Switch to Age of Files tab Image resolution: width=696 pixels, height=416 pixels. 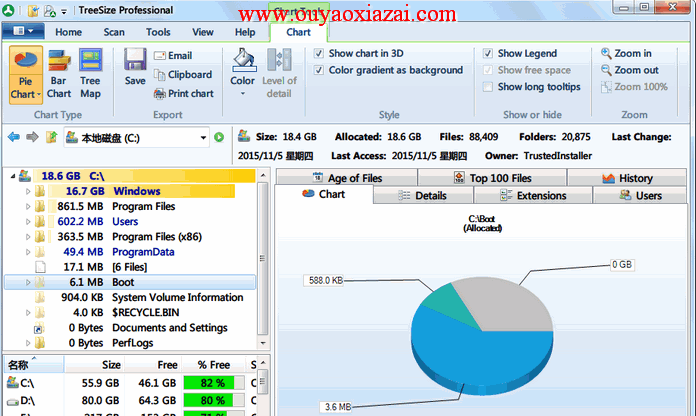(347, 178)
